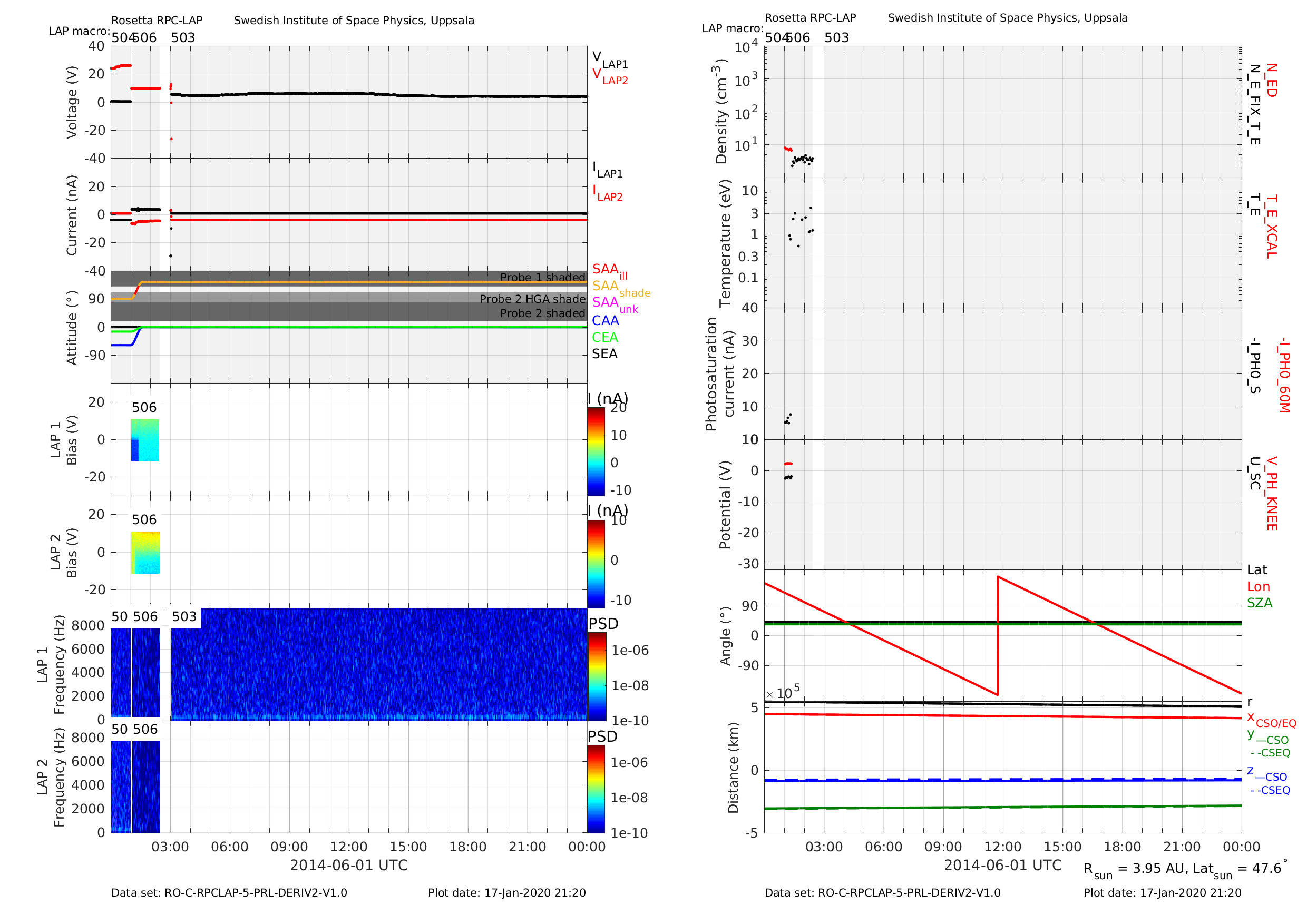Image resolution: width=1307 pixels, height=924 pixels.
Task: Click the 'Current (nA)' axis label
Action: pos(72,214)
